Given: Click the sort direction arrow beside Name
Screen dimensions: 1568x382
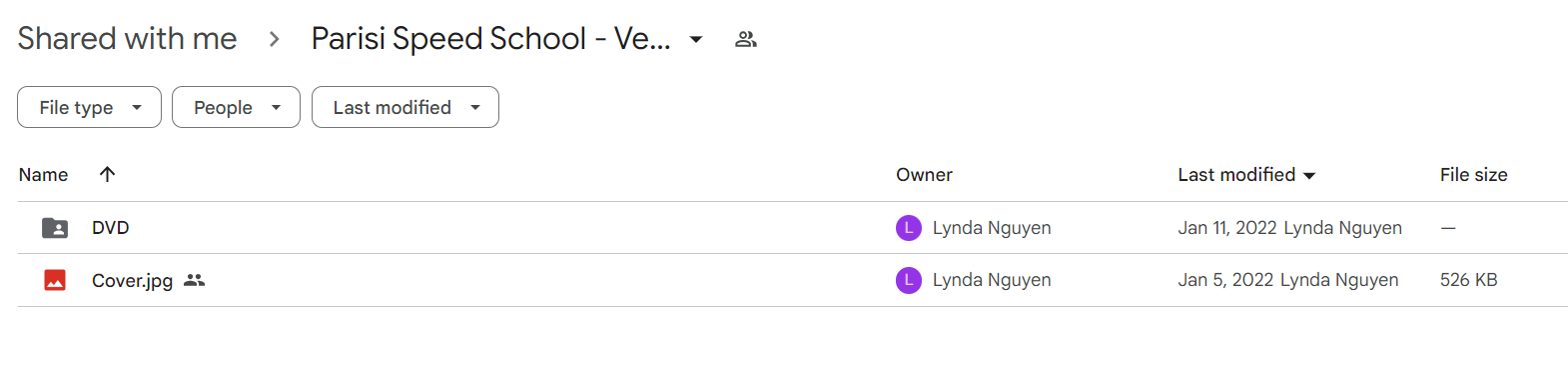Looking at the screenshot, I should pyautogui.click(x=108, y=174).
